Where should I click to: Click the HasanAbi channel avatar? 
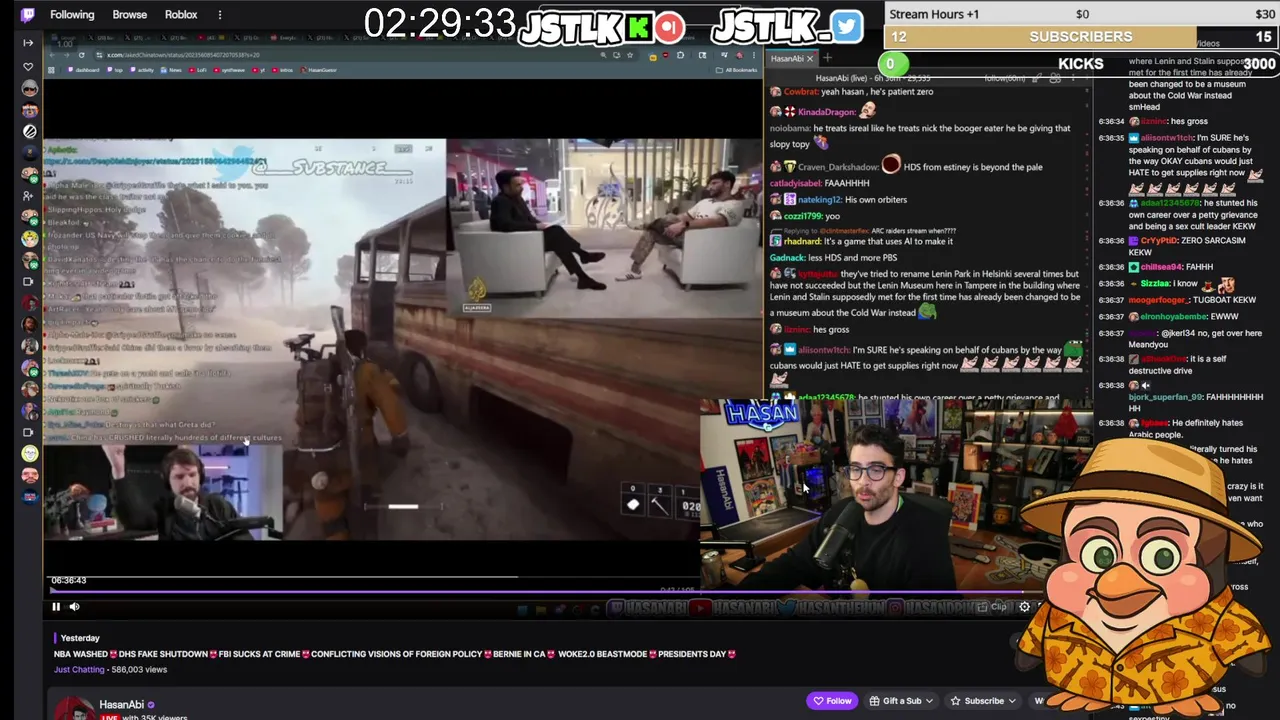tap(74, 708)
